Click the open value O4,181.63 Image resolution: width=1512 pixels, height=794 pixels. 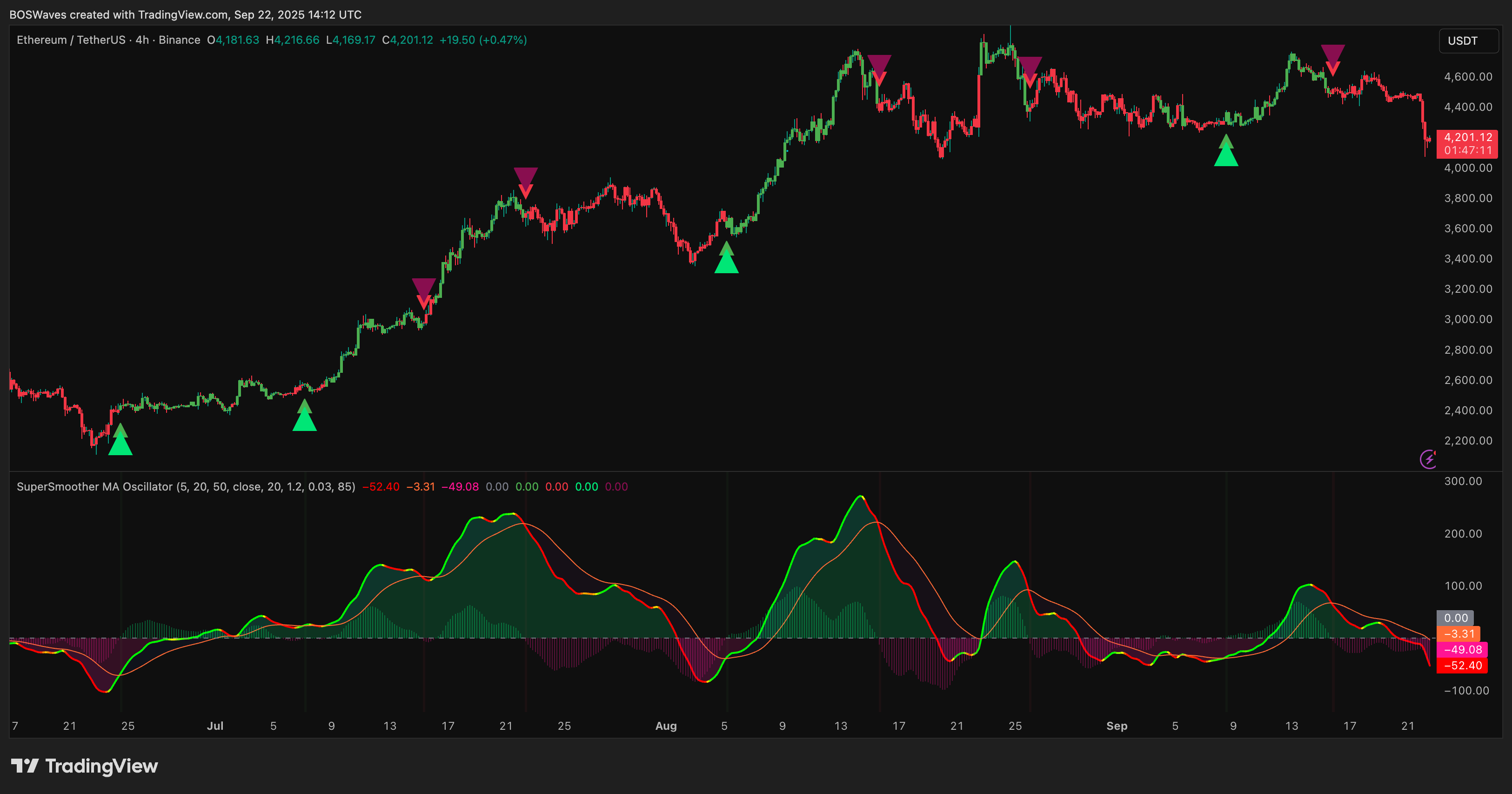tap(233, 40)
